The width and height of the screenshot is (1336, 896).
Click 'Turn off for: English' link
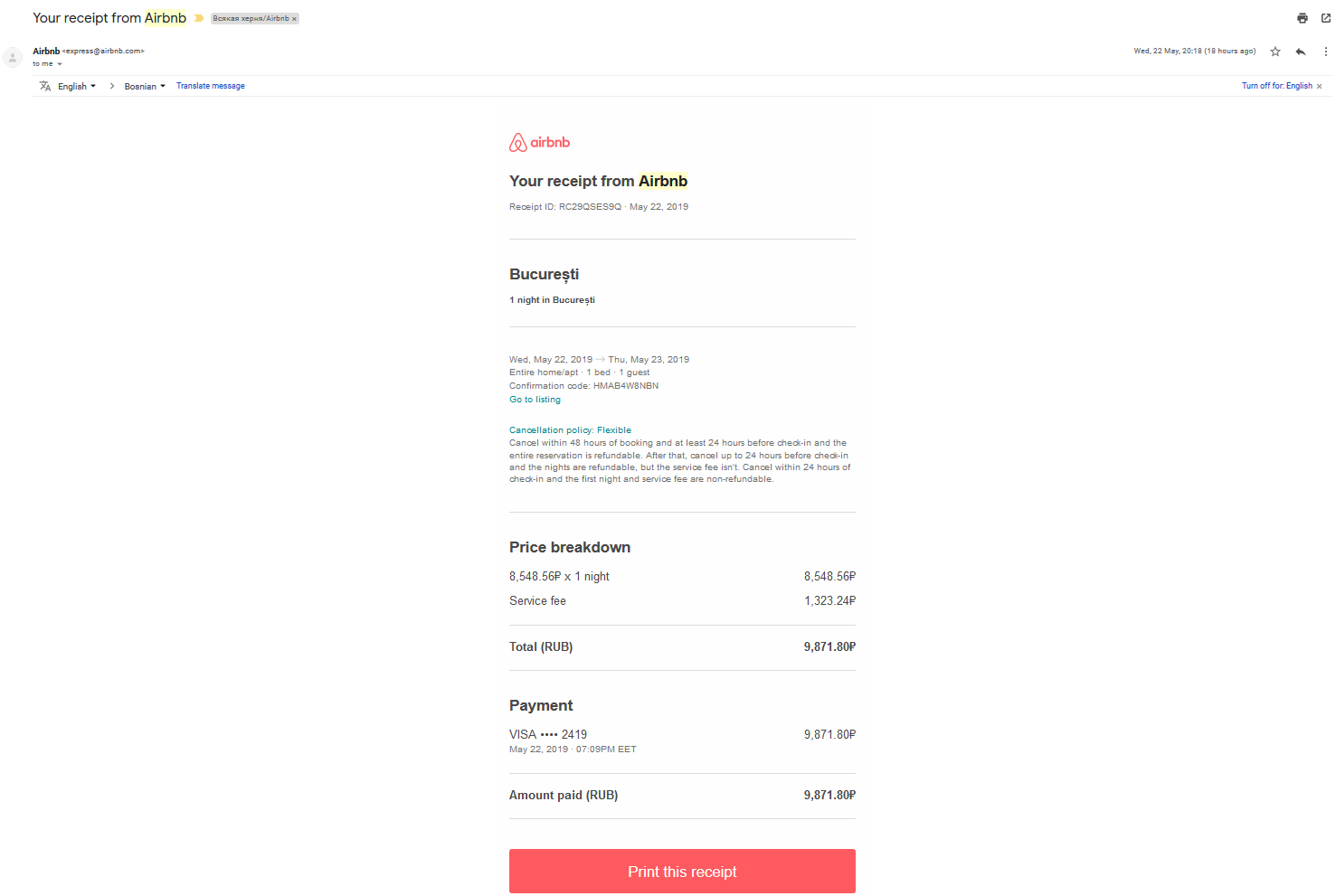coord(1276,86)
